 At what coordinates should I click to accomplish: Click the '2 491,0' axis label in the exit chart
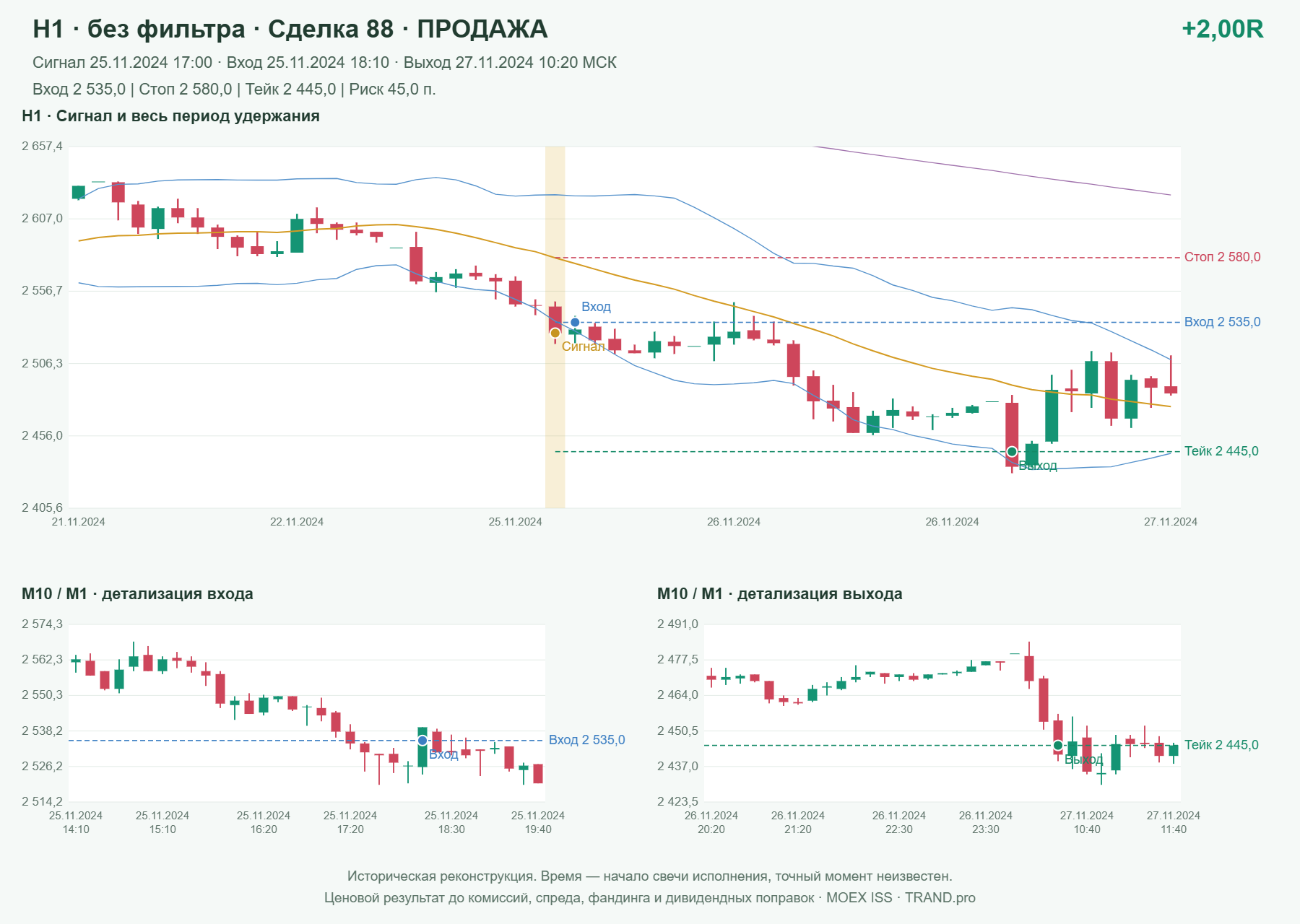click(x=677, y=624)
